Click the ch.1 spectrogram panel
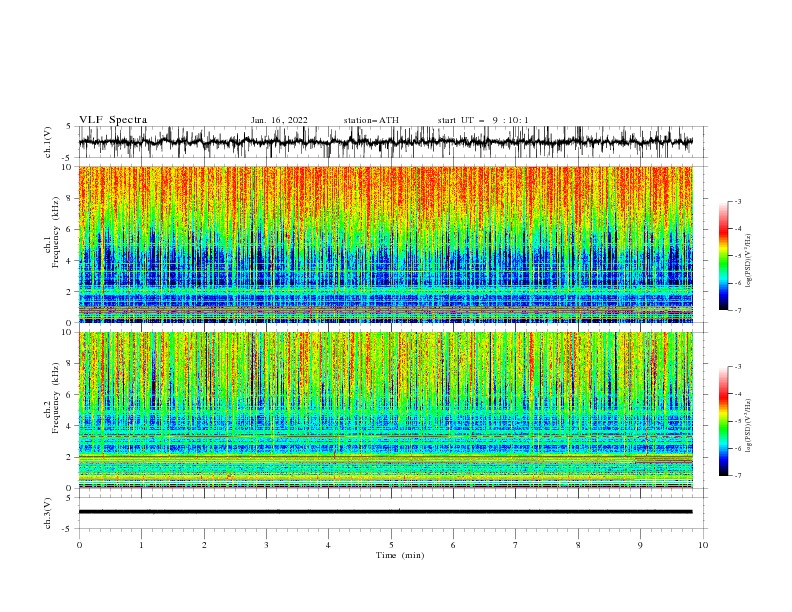792x612 pixels. point(385,244)
